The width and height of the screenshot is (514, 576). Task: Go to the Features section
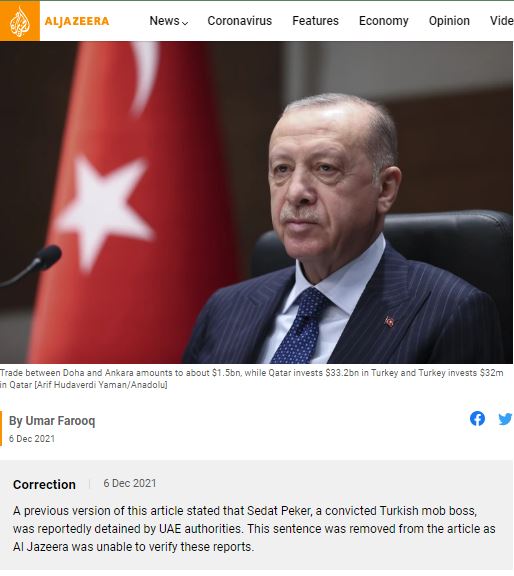(x=315, y=21)
